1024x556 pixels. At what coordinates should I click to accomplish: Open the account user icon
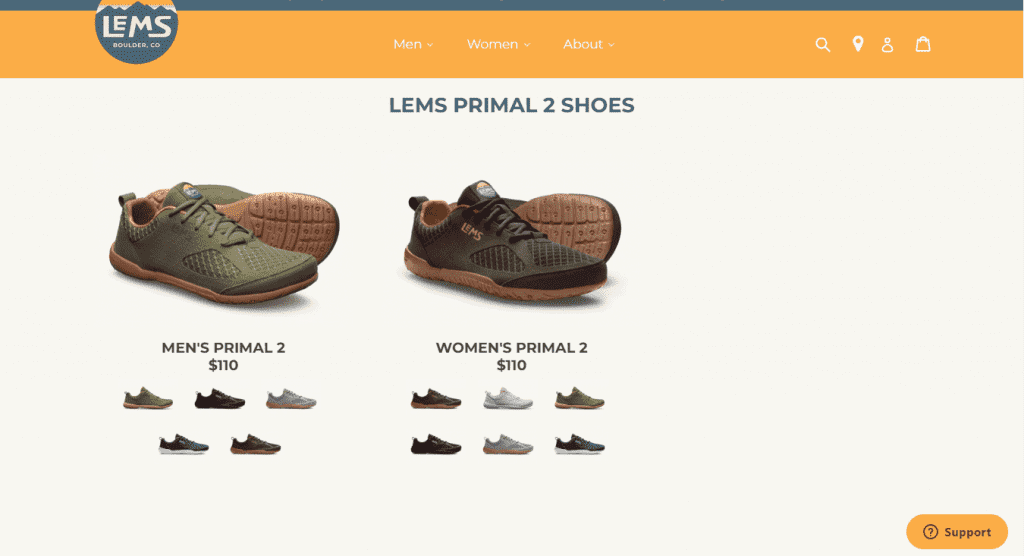pos(887,44)
